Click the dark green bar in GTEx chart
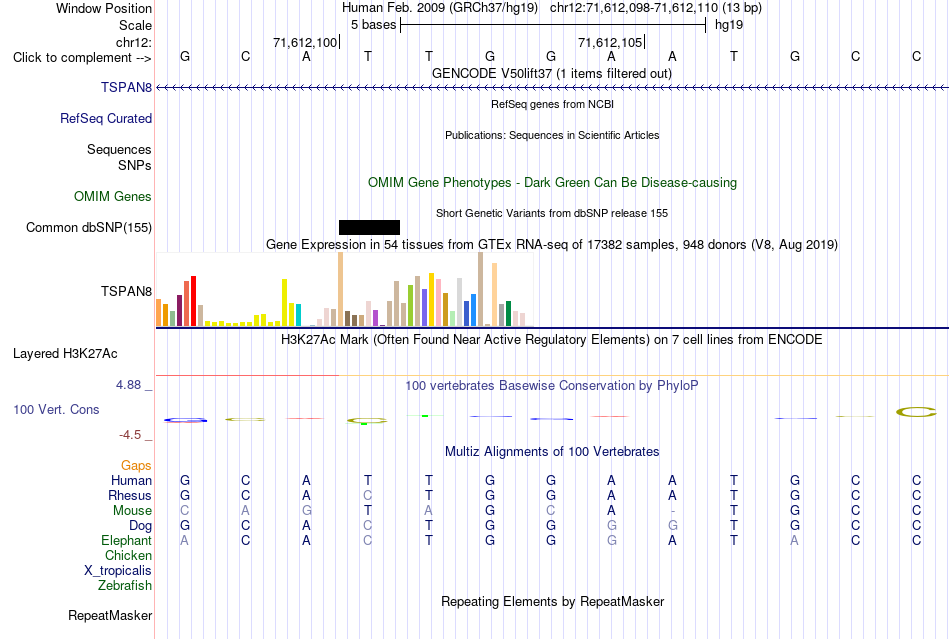The image size is (950, 639). click(508, 313)
